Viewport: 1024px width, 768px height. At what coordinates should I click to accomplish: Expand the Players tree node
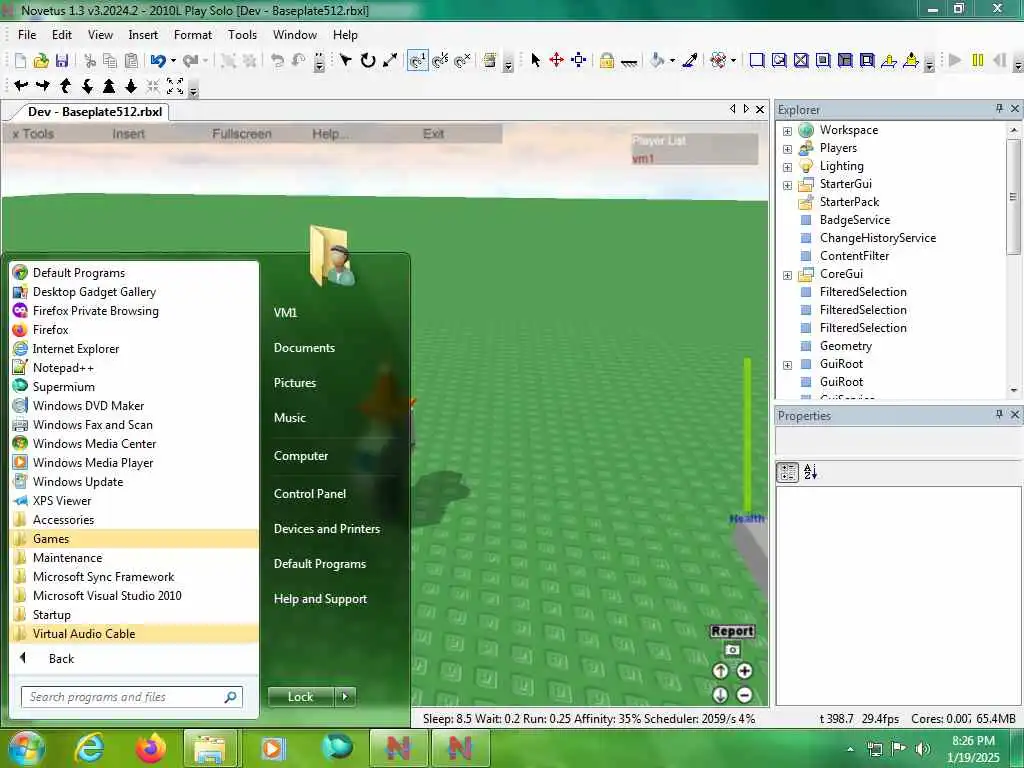click(x=788, y=149)
